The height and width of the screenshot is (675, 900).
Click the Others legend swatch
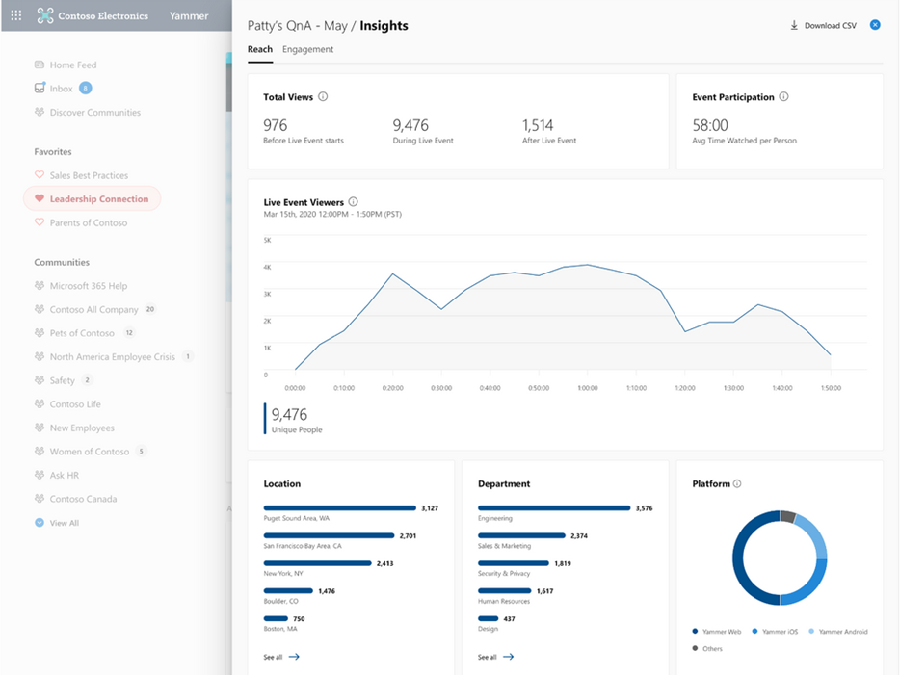[x=695, y=648]
